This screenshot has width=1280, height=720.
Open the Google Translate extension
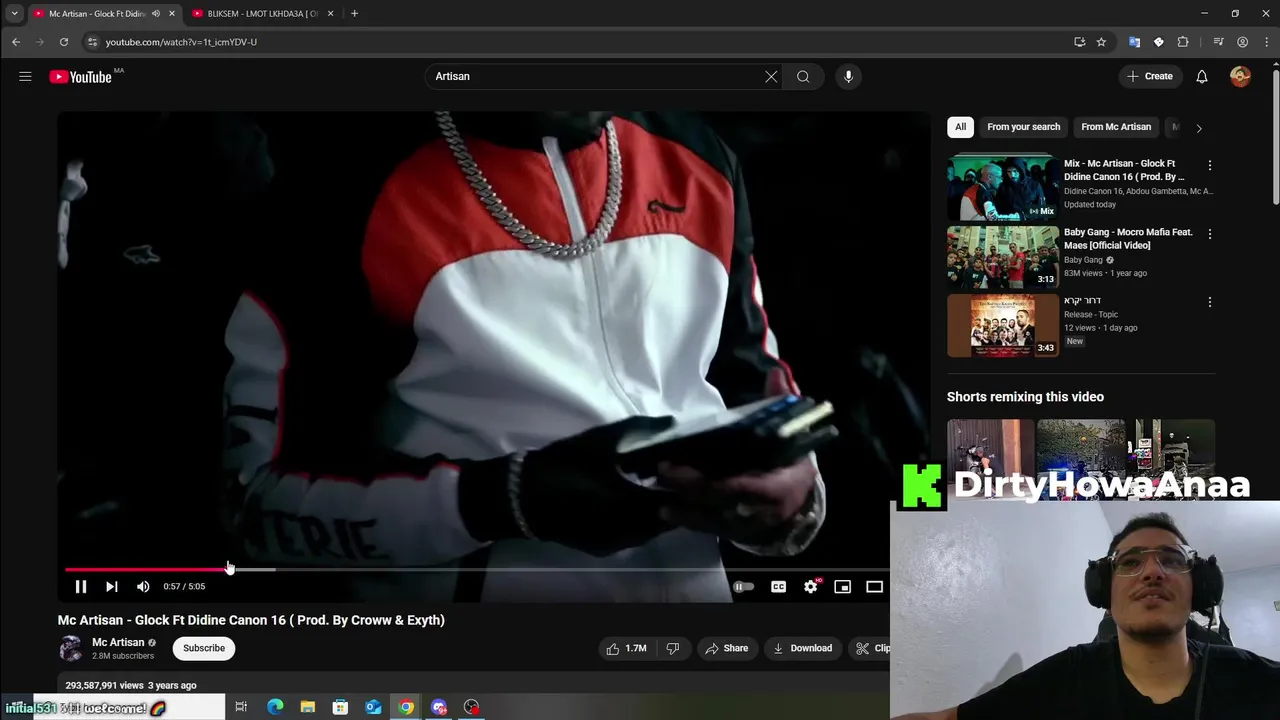pyautogui.click(x=1134, y=42)
